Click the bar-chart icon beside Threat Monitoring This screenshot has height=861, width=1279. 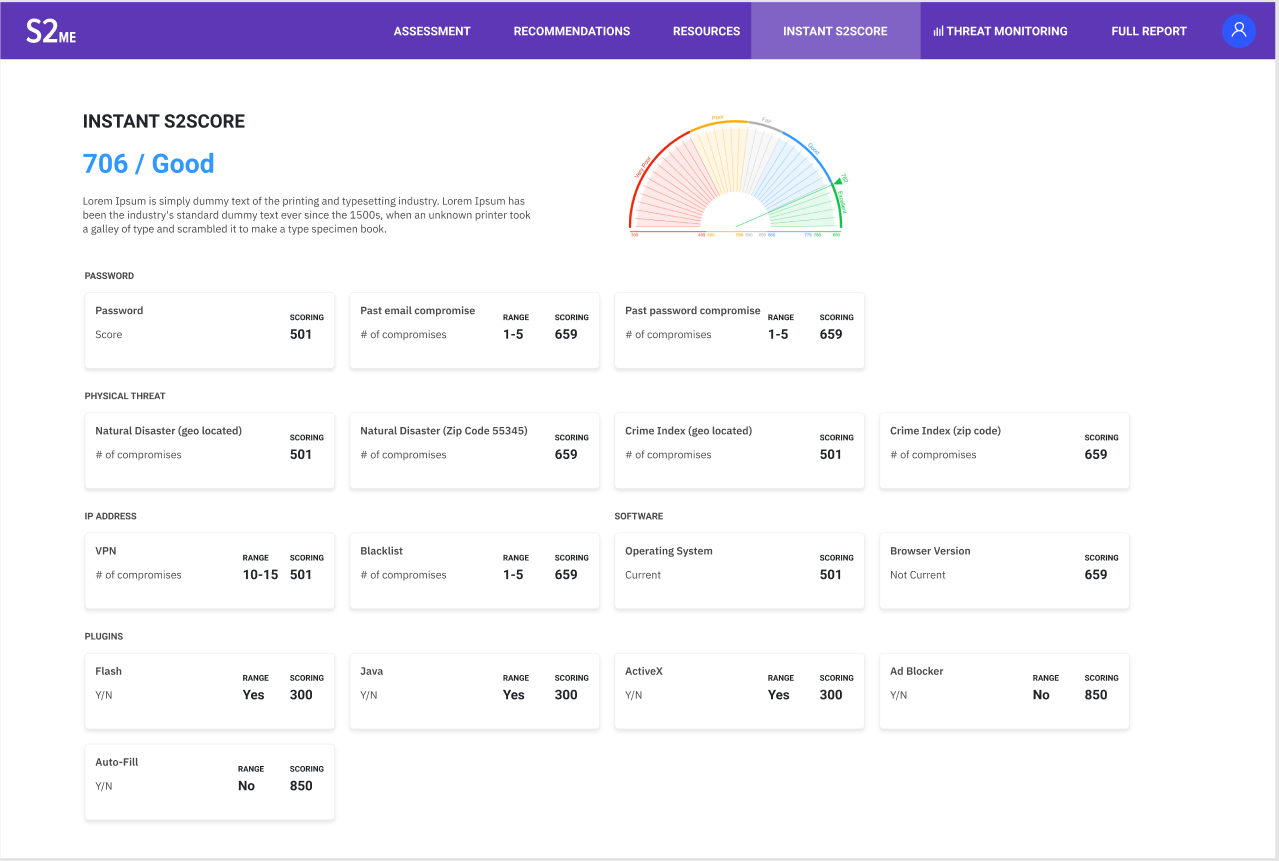point(937,30)
